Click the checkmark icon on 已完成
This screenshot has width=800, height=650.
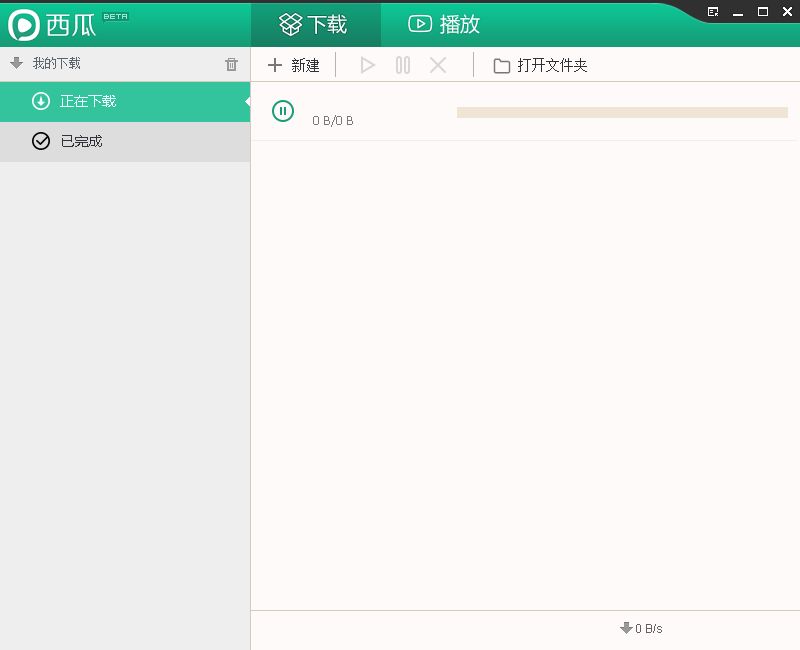point(40,141)
